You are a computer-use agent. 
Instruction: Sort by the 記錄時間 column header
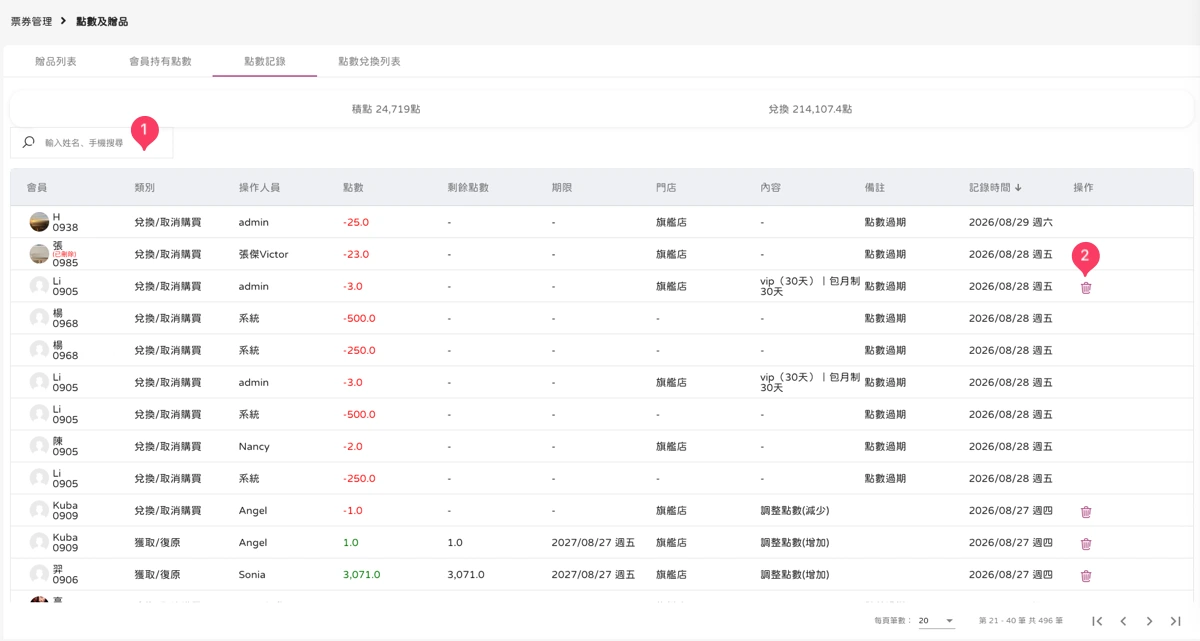click(x=990, y=188)
